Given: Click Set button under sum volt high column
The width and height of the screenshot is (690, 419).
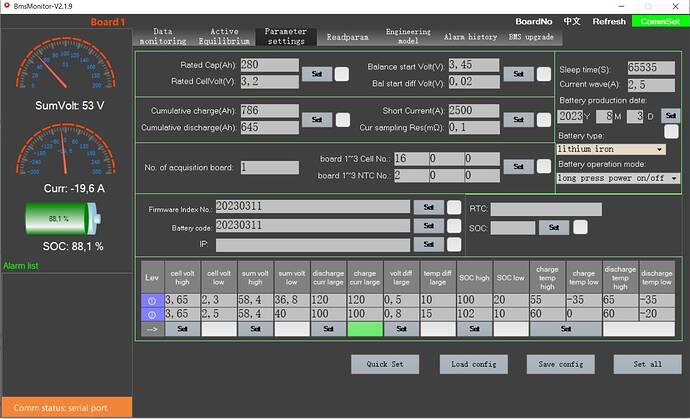Looking at the screenshot, I should [255, 329].
